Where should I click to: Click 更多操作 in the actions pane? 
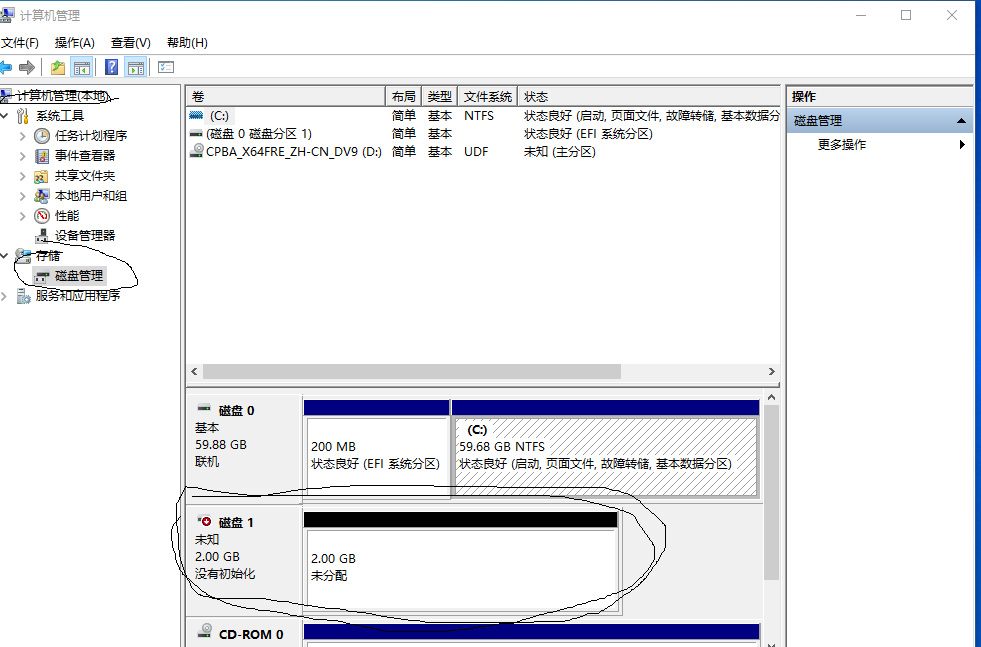[842, 145]
